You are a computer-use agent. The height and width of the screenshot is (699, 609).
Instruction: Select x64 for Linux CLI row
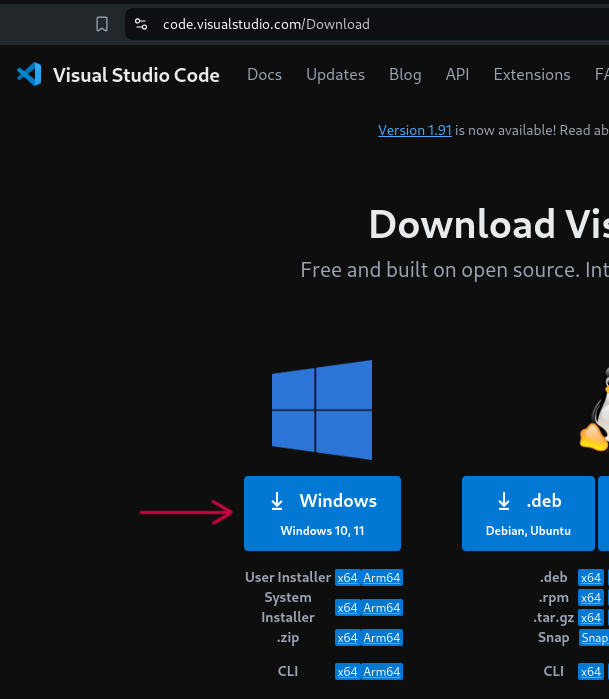pyautogui.click(x=591, y=672)
